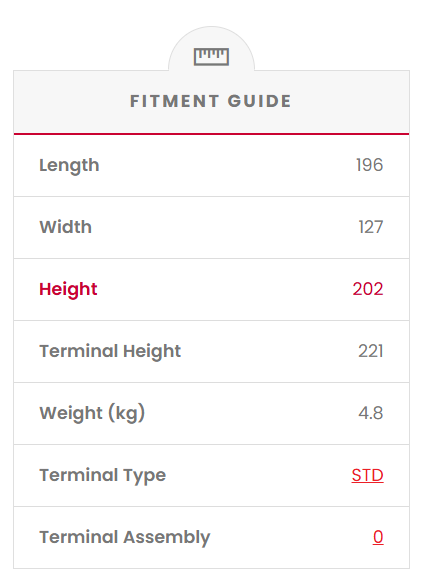Click the red divider under Fitment Guide
Viewport: 423px width, 578px height.
(212, 134)
